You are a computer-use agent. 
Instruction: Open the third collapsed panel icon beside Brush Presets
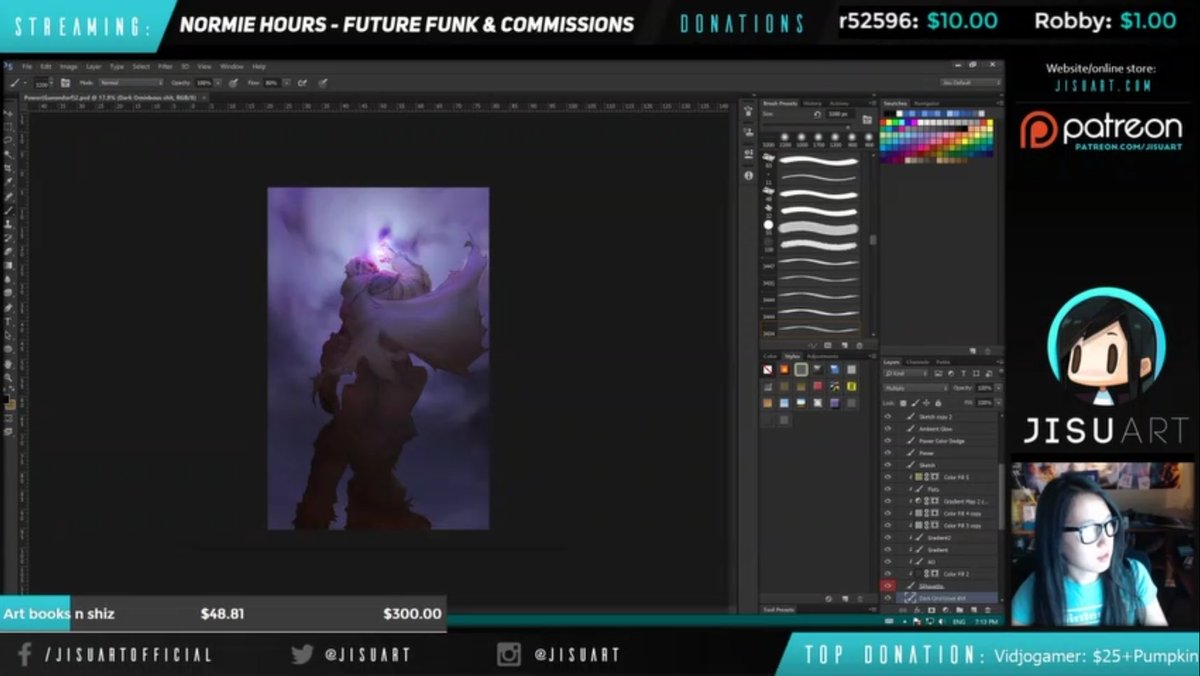(x=748, y=154)
